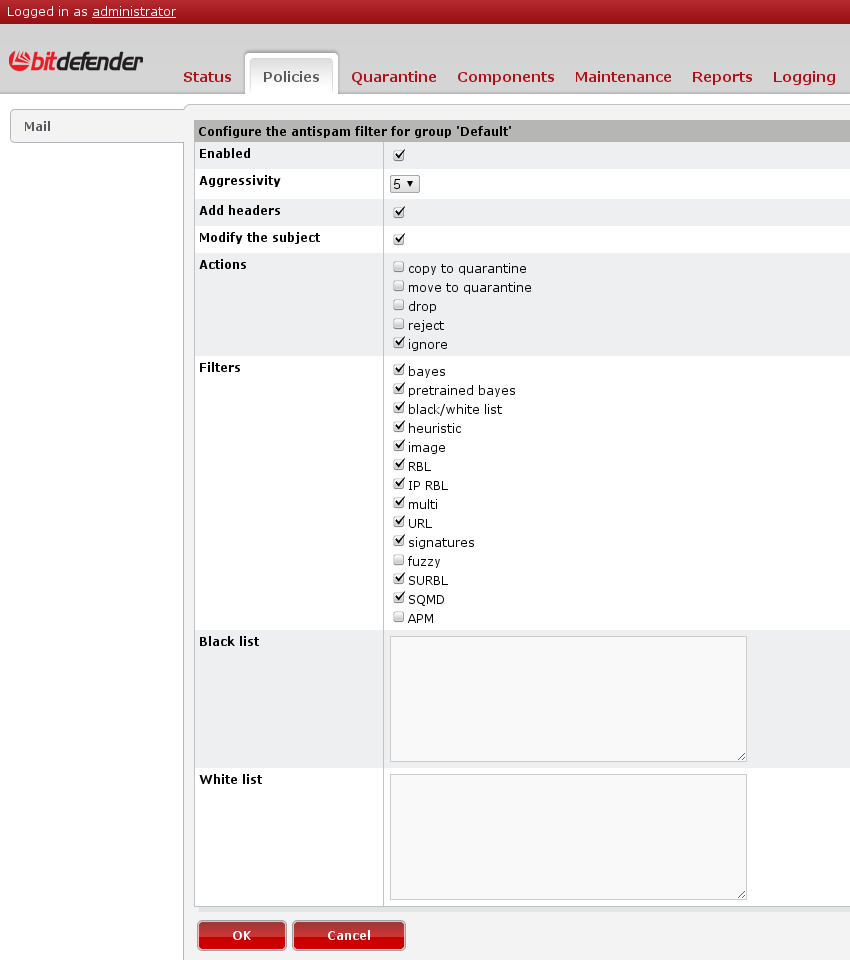Click the administrator user link
This screenshot has width=850, height=960.
[x=134, y=12]
